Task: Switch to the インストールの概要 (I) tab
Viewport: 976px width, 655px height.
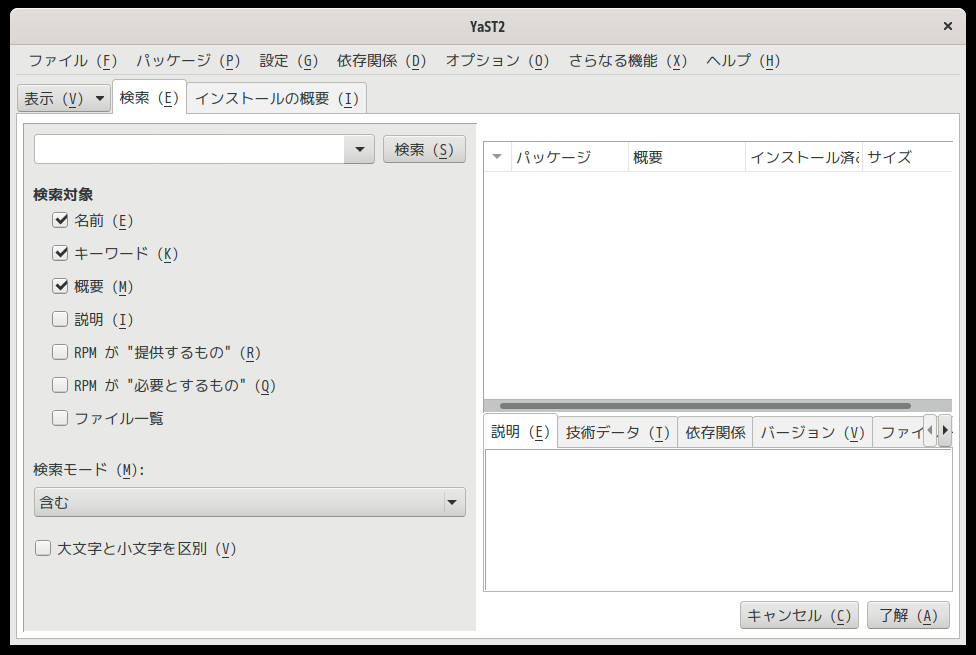Action: (277, 98)
